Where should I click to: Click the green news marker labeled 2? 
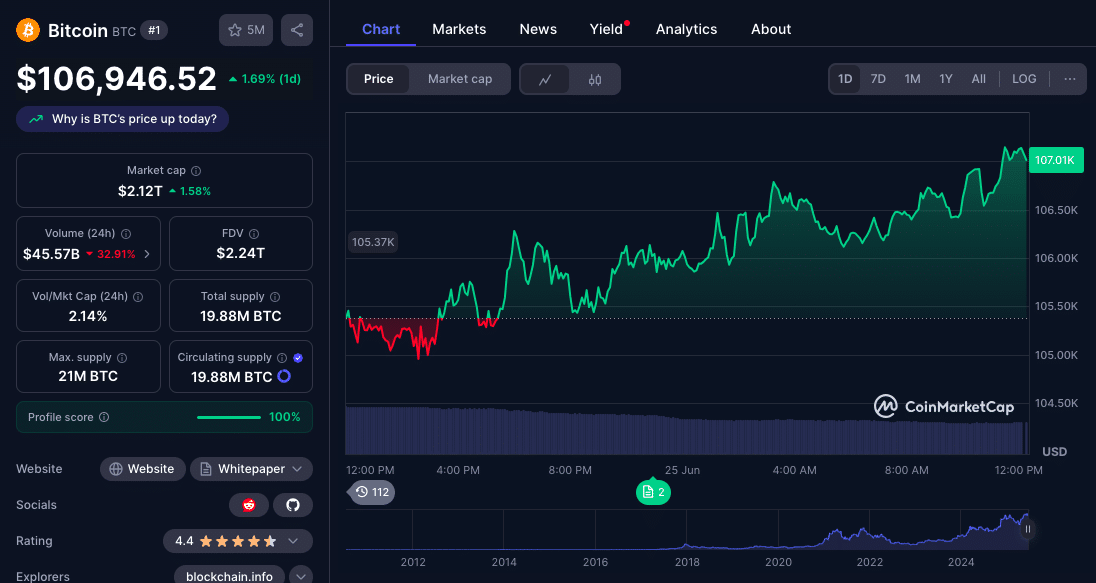click(x=654, y=492)
